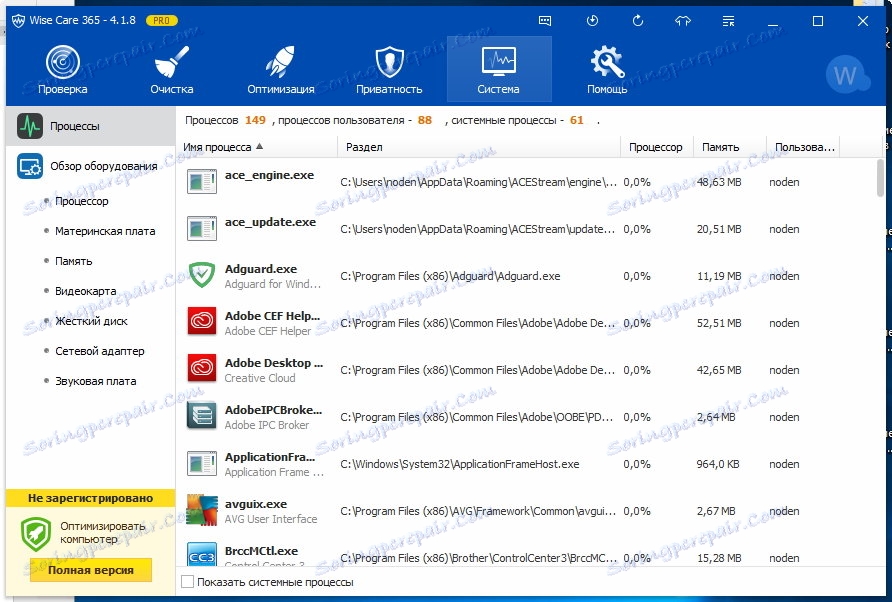Click the Creative Cloud description text
Viewport: 892px width, 602px height.
click(x=260, y=378)
